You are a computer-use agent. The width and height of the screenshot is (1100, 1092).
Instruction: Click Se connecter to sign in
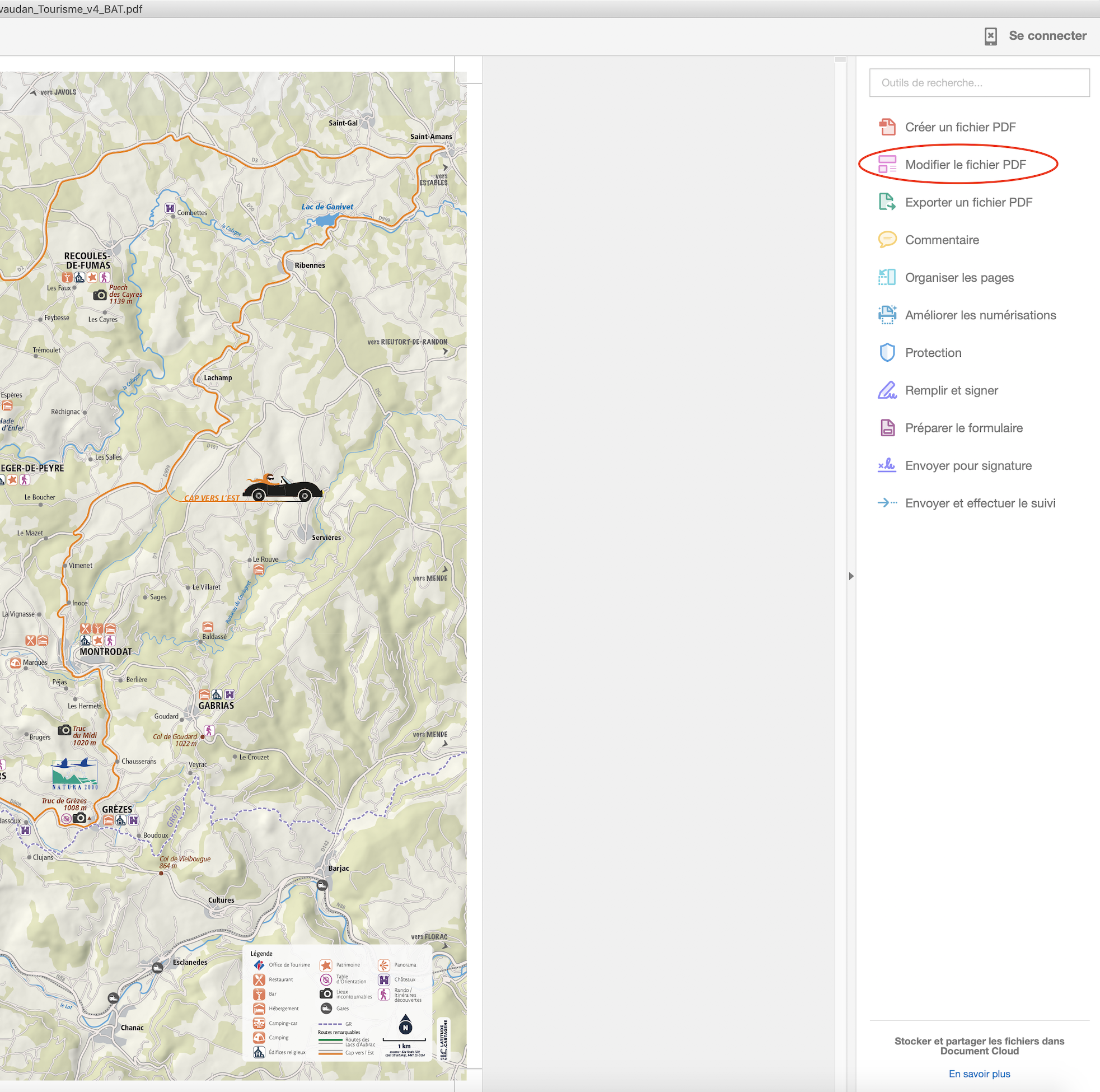(1047, 36)
